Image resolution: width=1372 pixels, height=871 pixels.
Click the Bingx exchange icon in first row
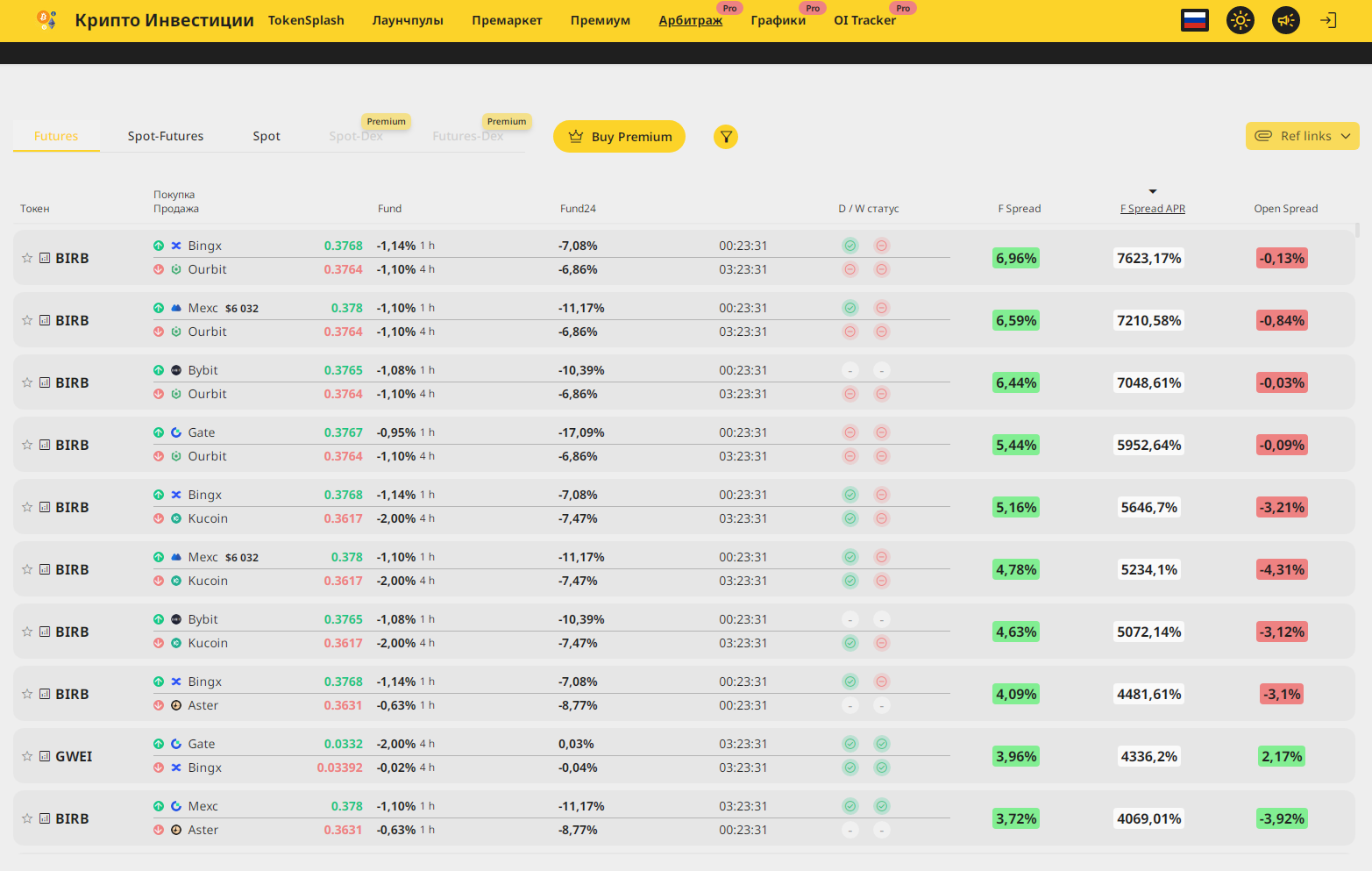pyautogui.click(x=176, y=246)
